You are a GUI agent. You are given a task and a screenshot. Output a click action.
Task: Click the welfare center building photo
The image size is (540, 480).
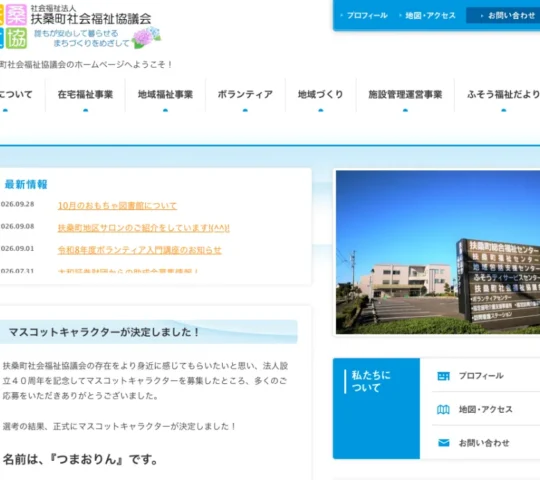click(x=438, y=252)
